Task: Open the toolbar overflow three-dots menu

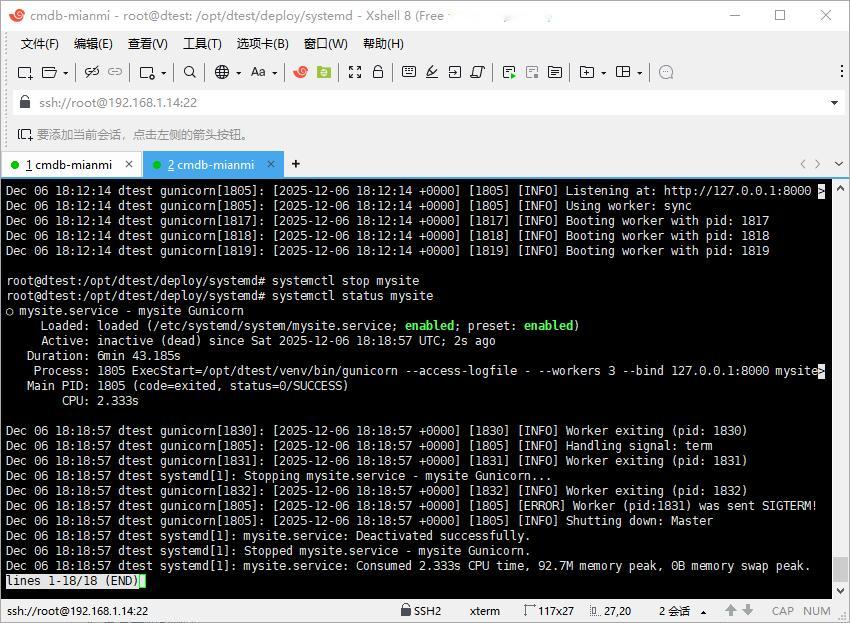Action: tap(841, 71)
